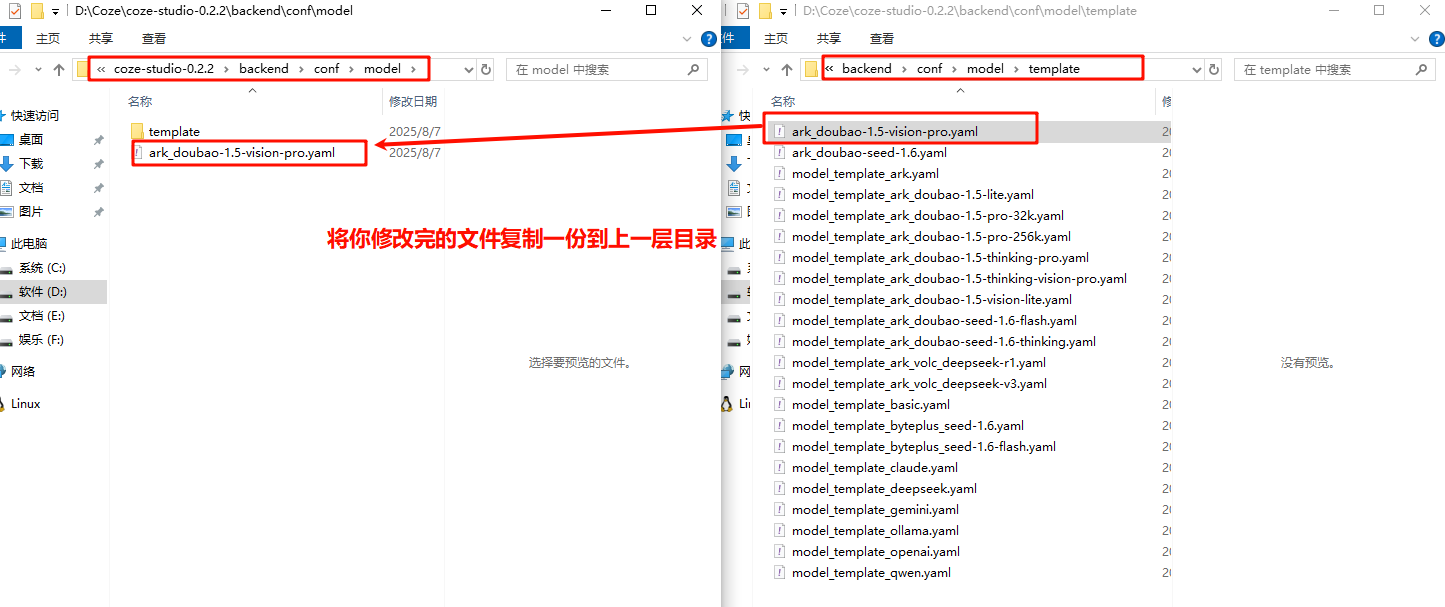Open help in the model window

click(710, 39)
